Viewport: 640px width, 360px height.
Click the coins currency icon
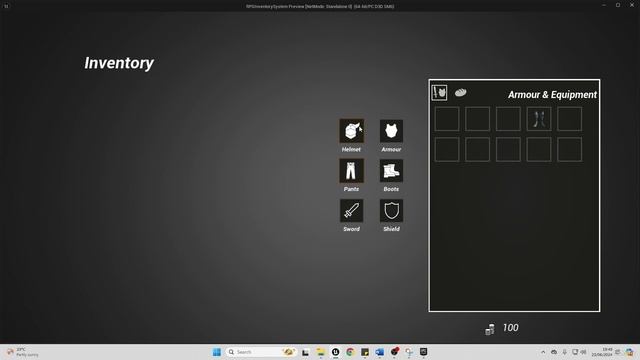pos(490,329)
